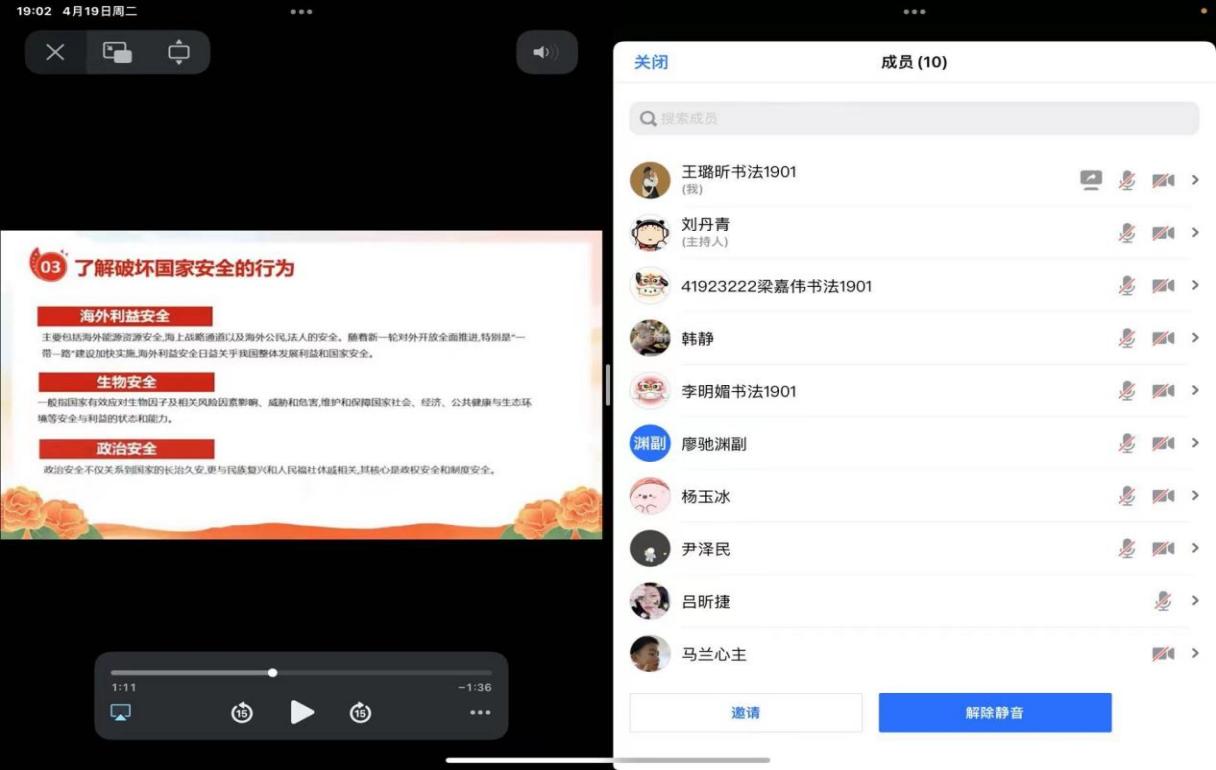Mute the video using the speaker icon
The height and width of the screenshot is (770, 1216).
(x=546, y=53)
